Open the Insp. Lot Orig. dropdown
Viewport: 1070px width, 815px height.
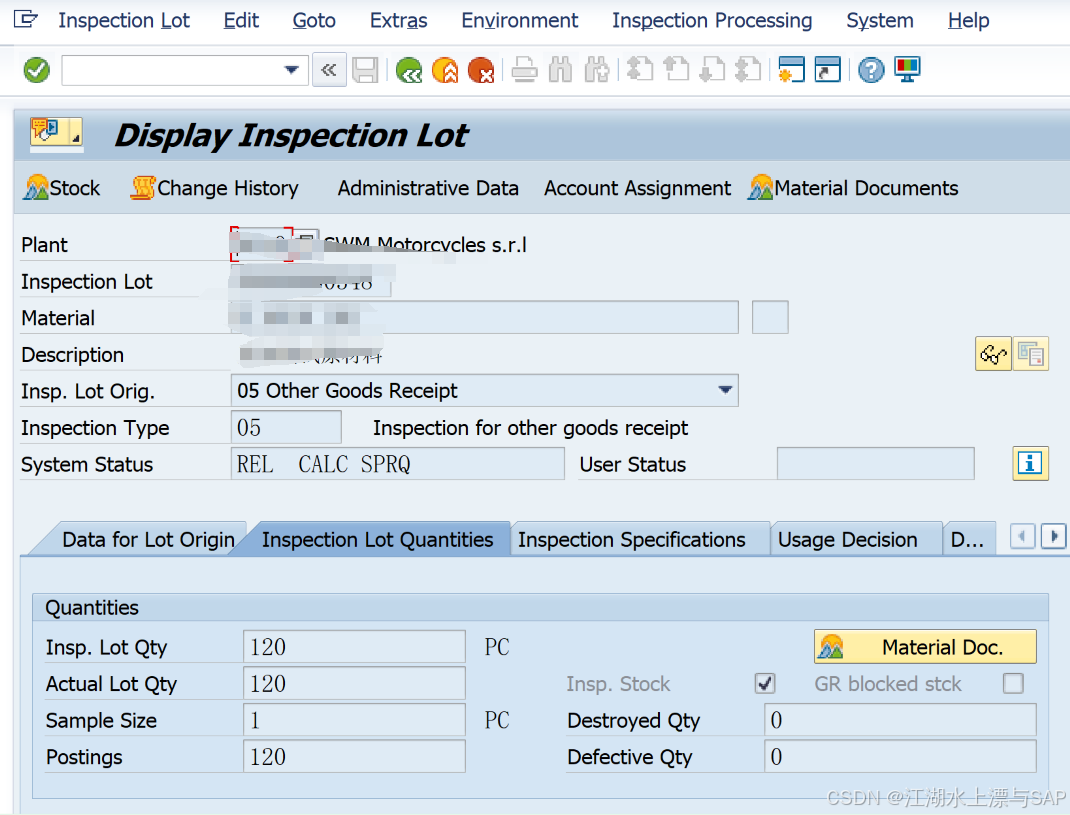click(725, 390)
